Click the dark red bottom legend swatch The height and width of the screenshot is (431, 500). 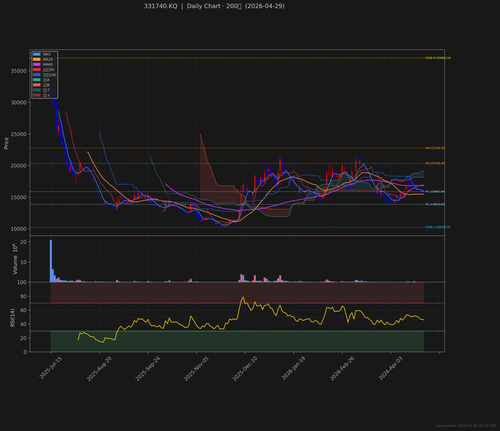[37, 95]
